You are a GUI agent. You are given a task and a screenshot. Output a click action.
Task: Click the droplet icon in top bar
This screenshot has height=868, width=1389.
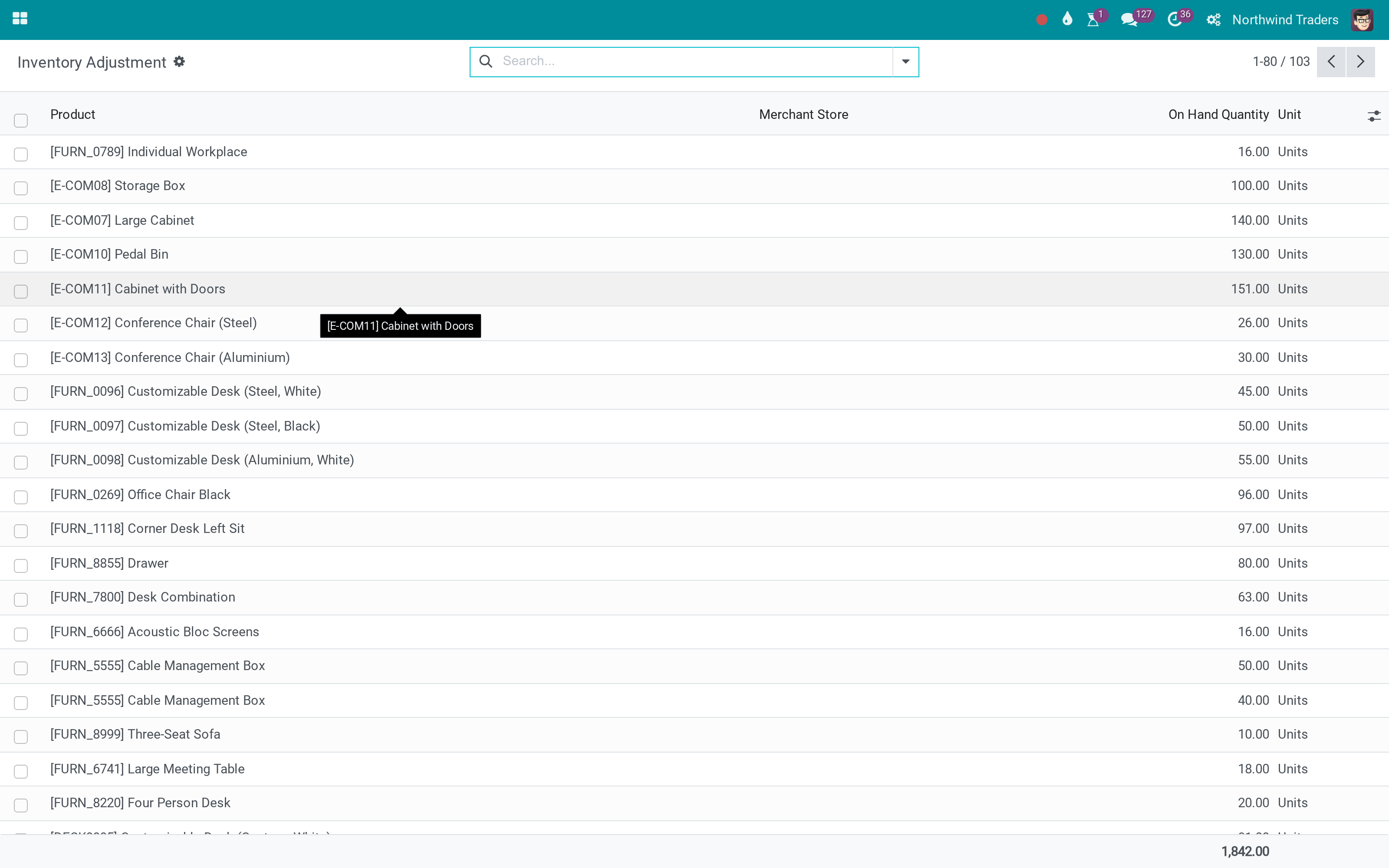coord(1067,20)
